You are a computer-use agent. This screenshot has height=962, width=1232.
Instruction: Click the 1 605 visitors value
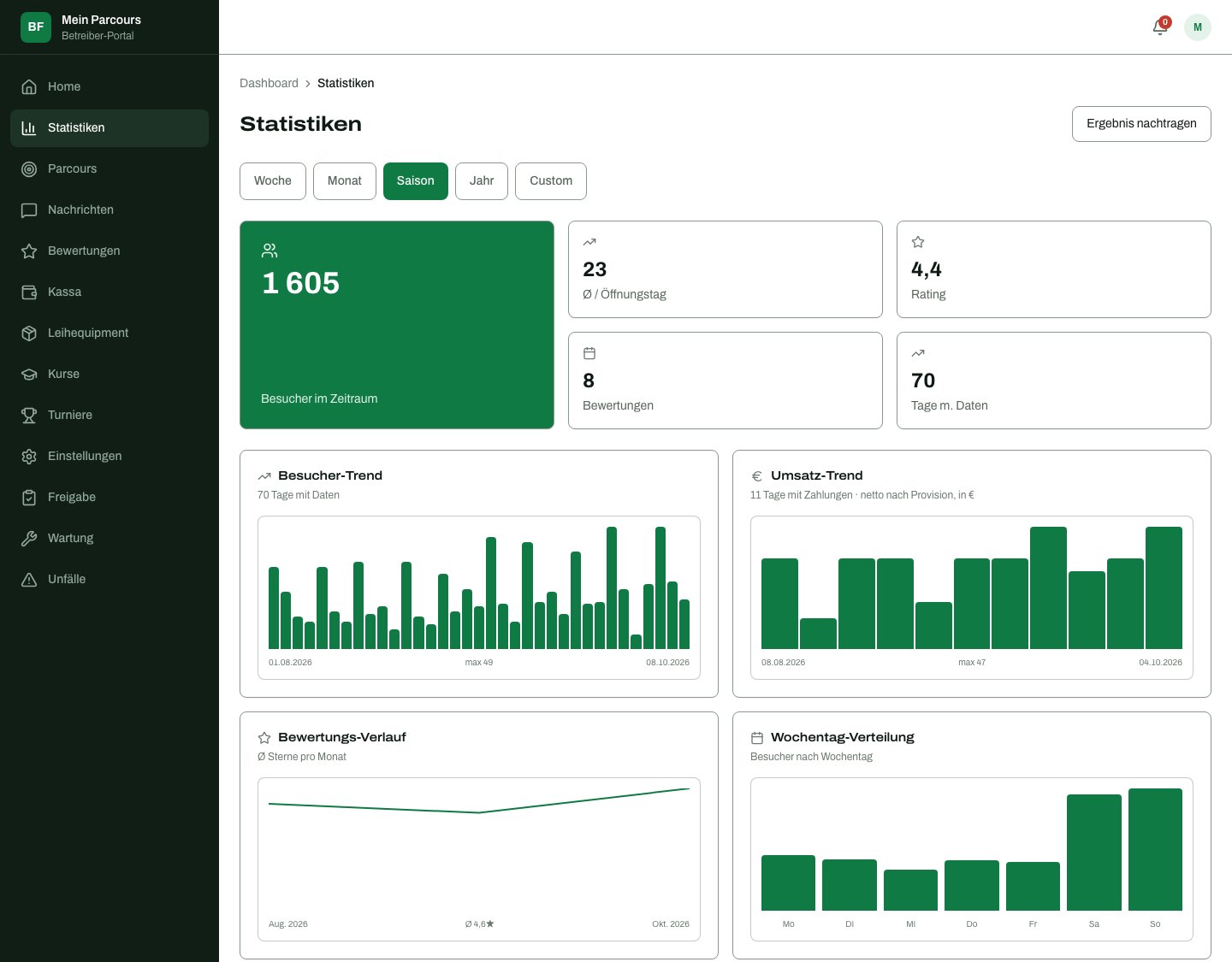click(301, 283)
